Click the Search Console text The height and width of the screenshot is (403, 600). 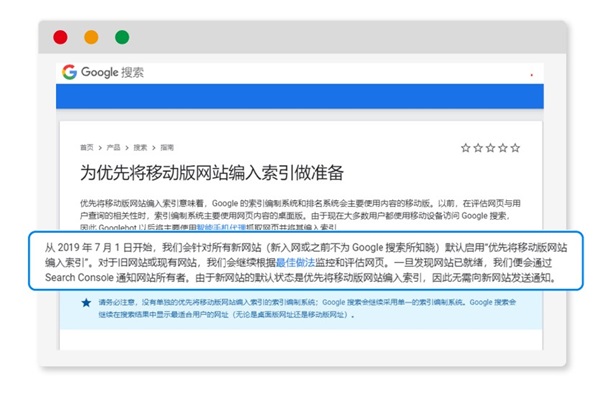(x=79, y=277)
